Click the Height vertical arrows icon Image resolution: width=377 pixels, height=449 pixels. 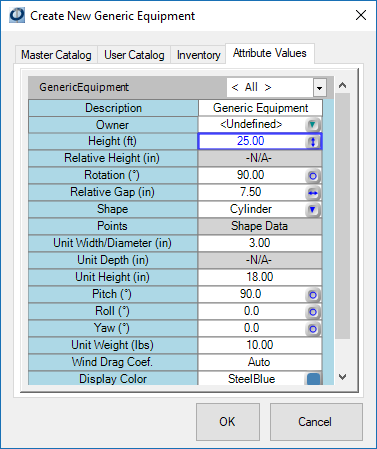[313, 142]
